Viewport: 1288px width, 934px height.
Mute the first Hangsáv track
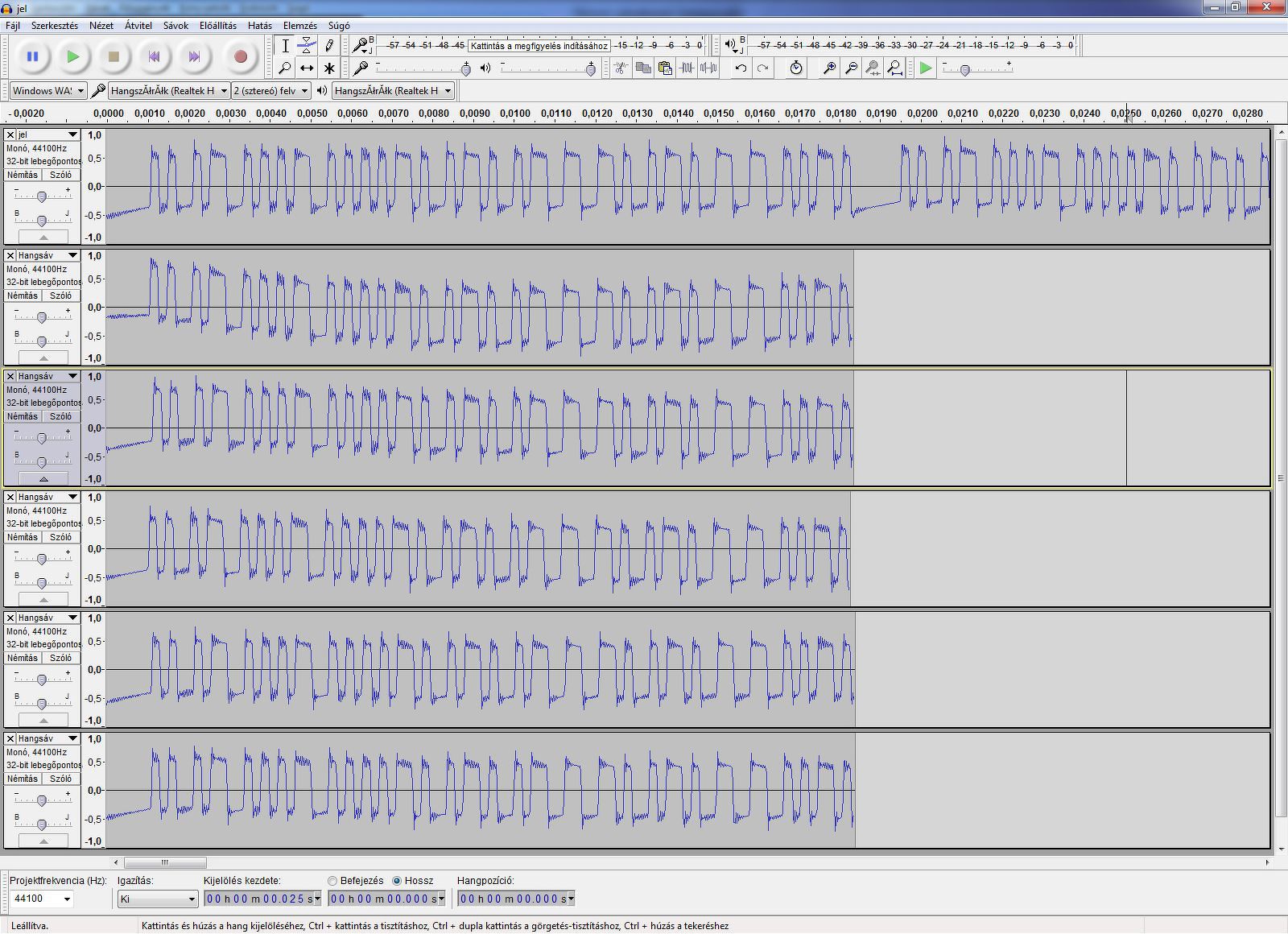[23, 295]
